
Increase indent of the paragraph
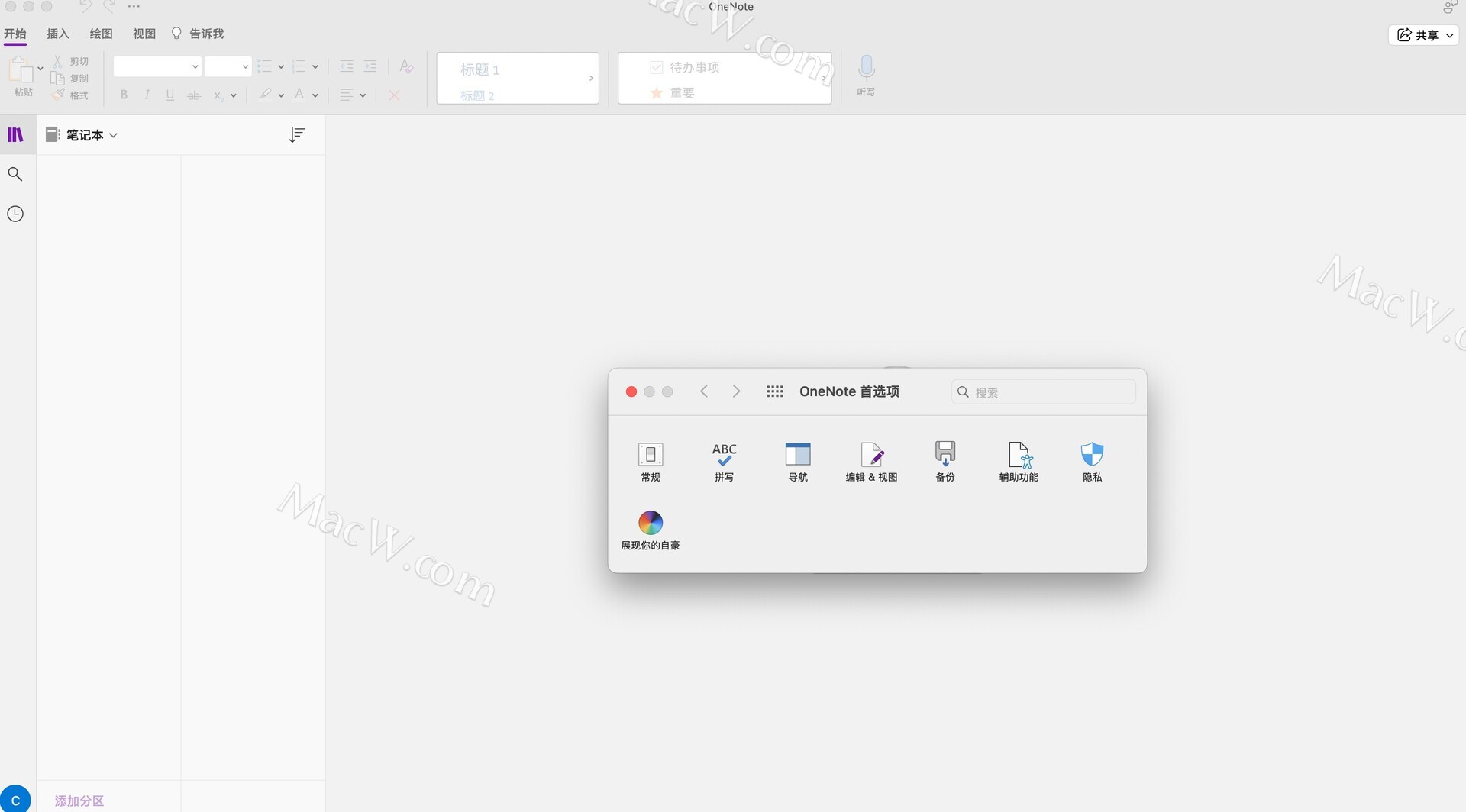[x=370, y=66]
